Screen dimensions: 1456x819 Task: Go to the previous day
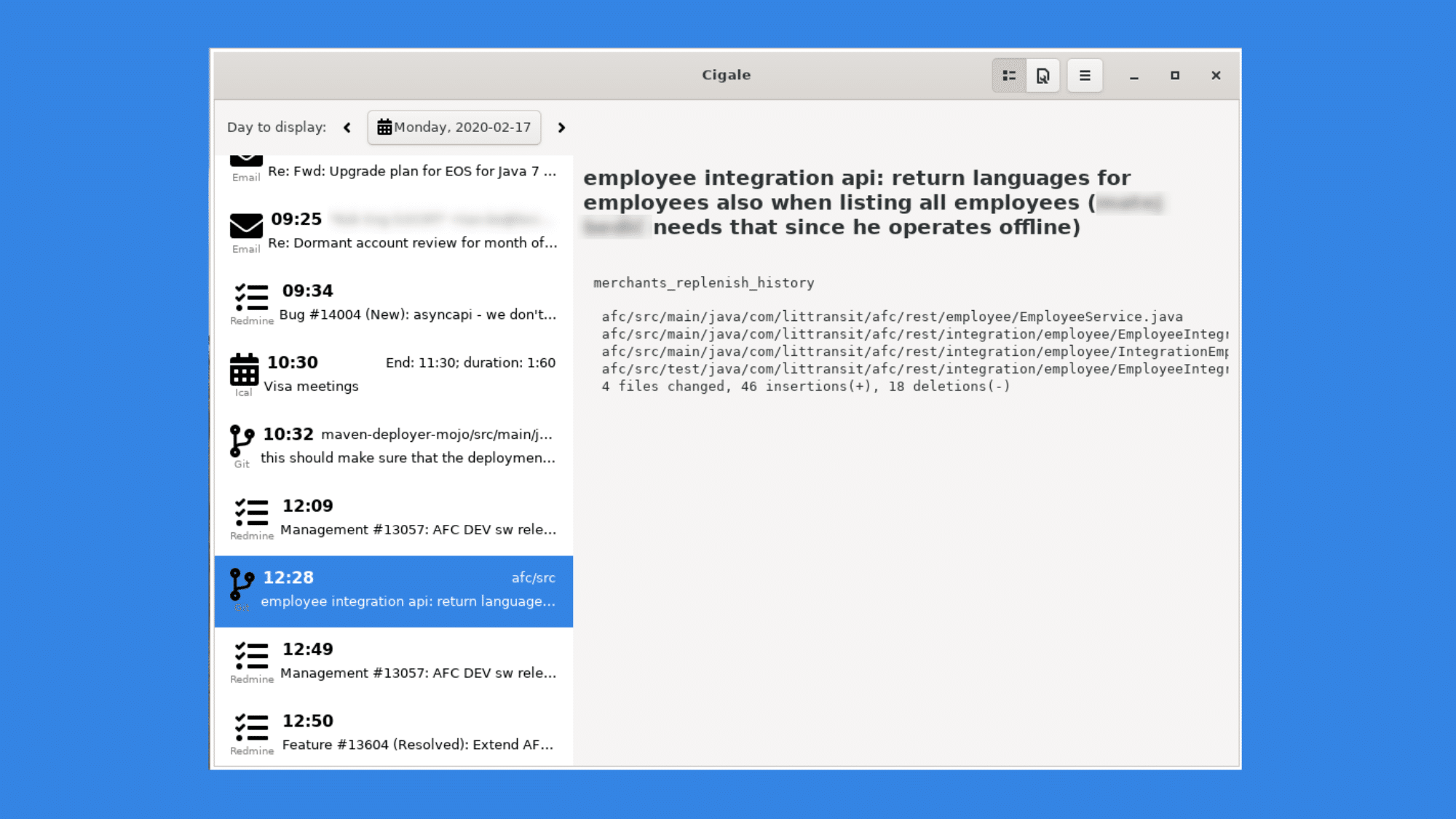pos(347,127)
